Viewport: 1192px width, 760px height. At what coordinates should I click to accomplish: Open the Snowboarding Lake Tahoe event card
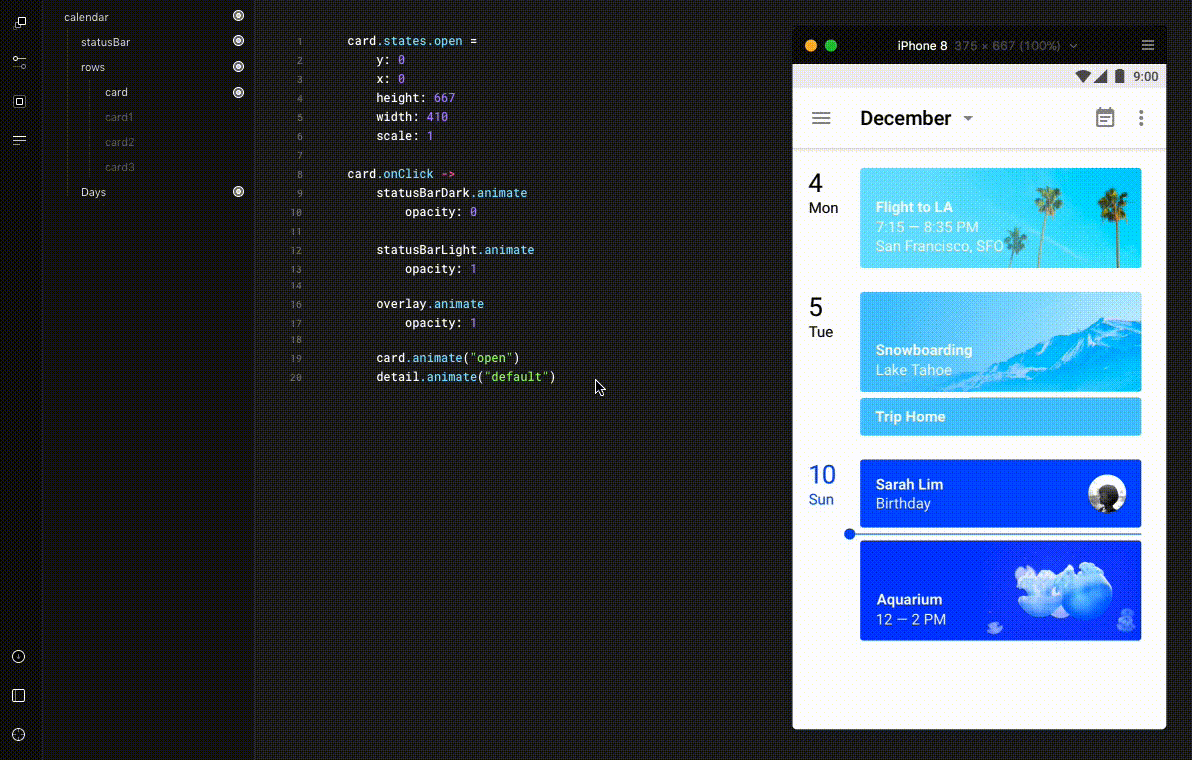pos(1000,342)
